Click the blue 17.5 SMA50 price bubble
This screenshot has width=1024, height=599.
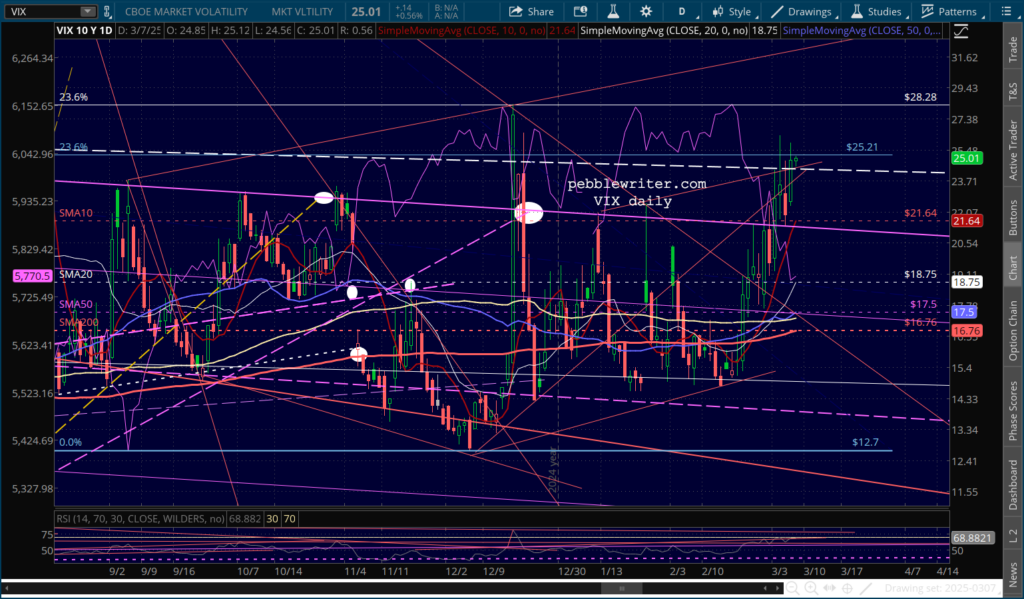pos(964,312)
